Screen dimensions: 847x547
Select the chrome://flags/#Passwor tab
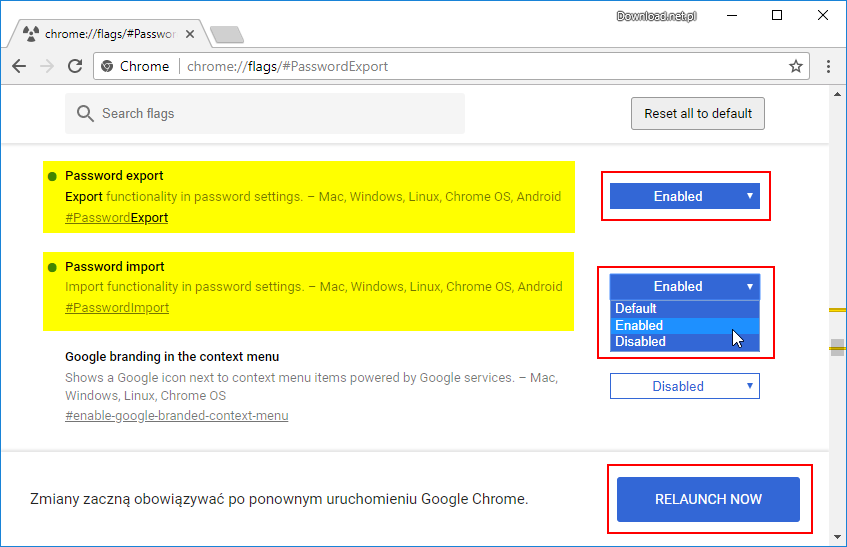point(110,34)
